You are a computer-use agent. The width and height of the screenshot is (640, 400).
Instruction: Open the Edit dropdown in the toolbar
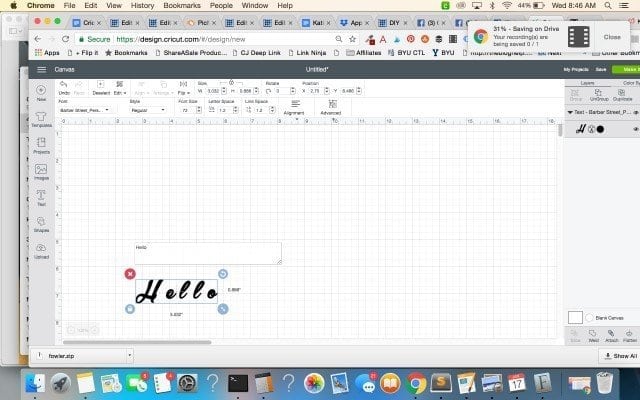(x=120, y=87)
